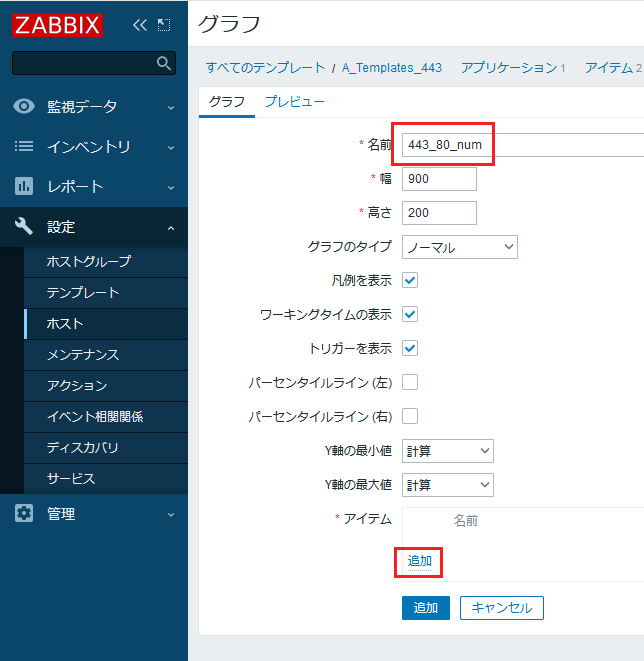Uncheck 凡例を表示 checkbox
The width and height of the screenshot is (644, 661).
pyautogui.click(x=410, y=280)
